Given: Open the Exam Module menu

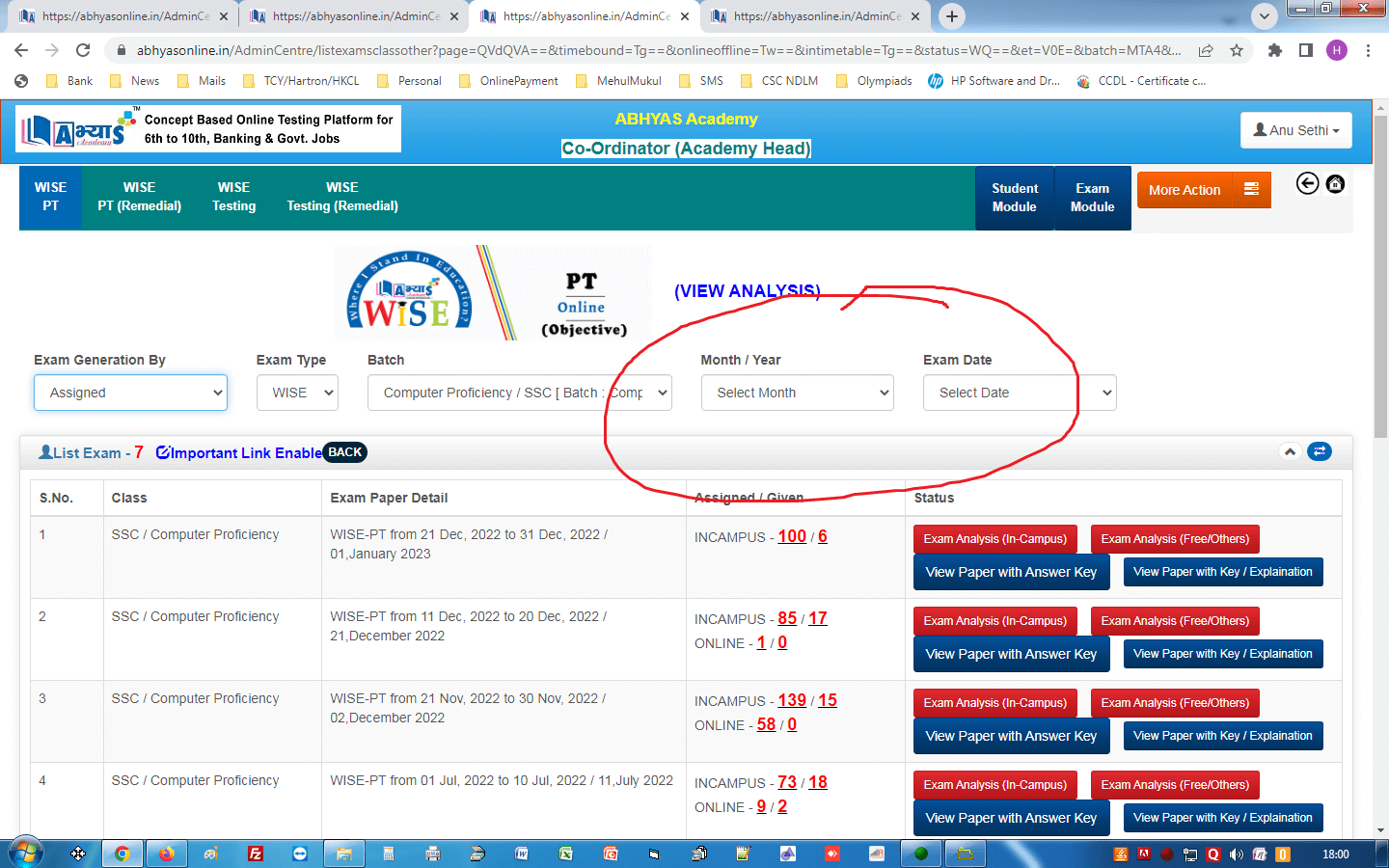Looking at the screenshot, I should [1092, 198].
